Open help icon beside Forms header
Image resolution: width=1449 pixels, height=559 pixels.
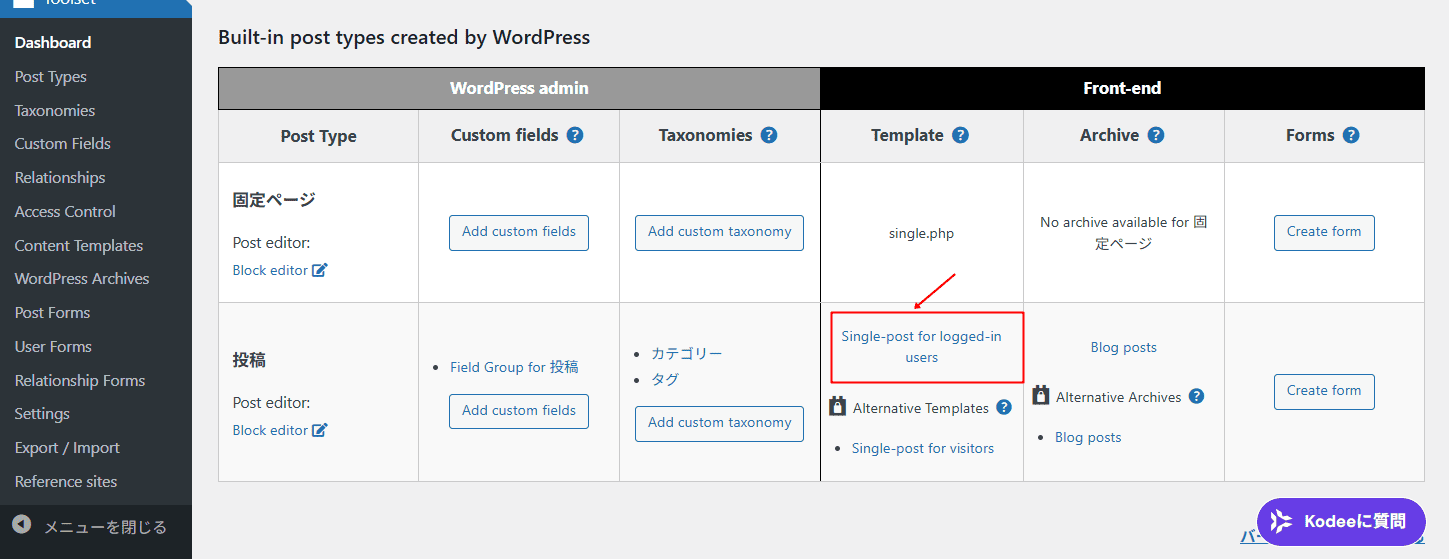click(1351, 135)
